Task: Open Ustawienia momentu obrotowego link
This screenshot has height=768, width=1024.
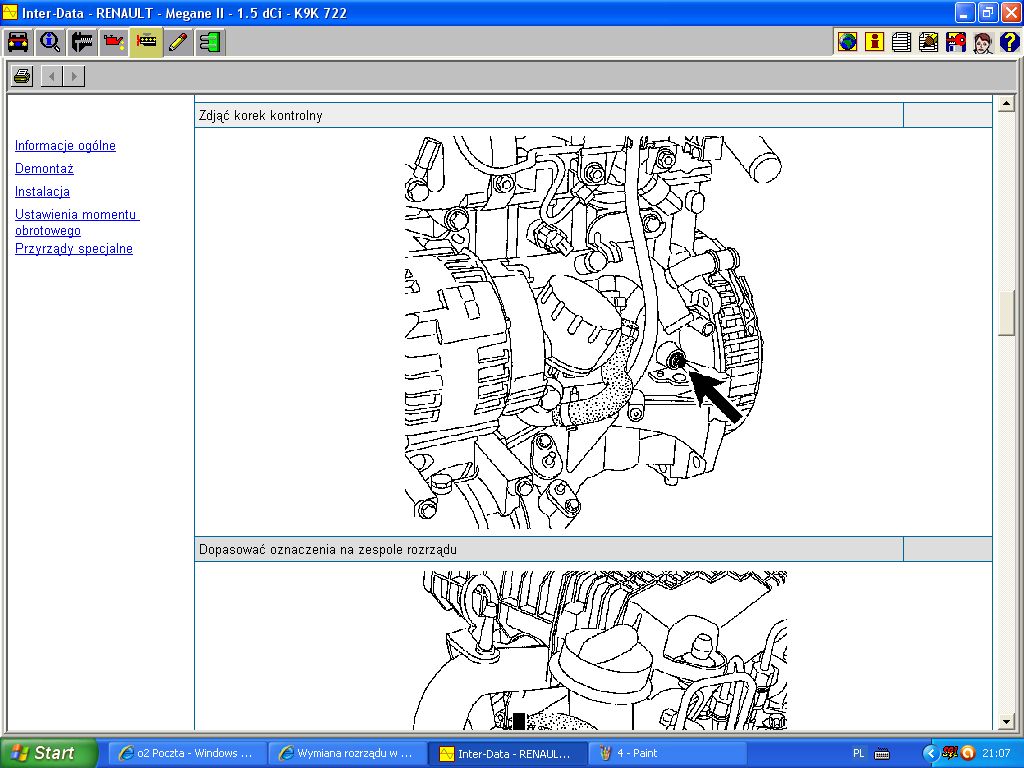Action: [77, 222]
